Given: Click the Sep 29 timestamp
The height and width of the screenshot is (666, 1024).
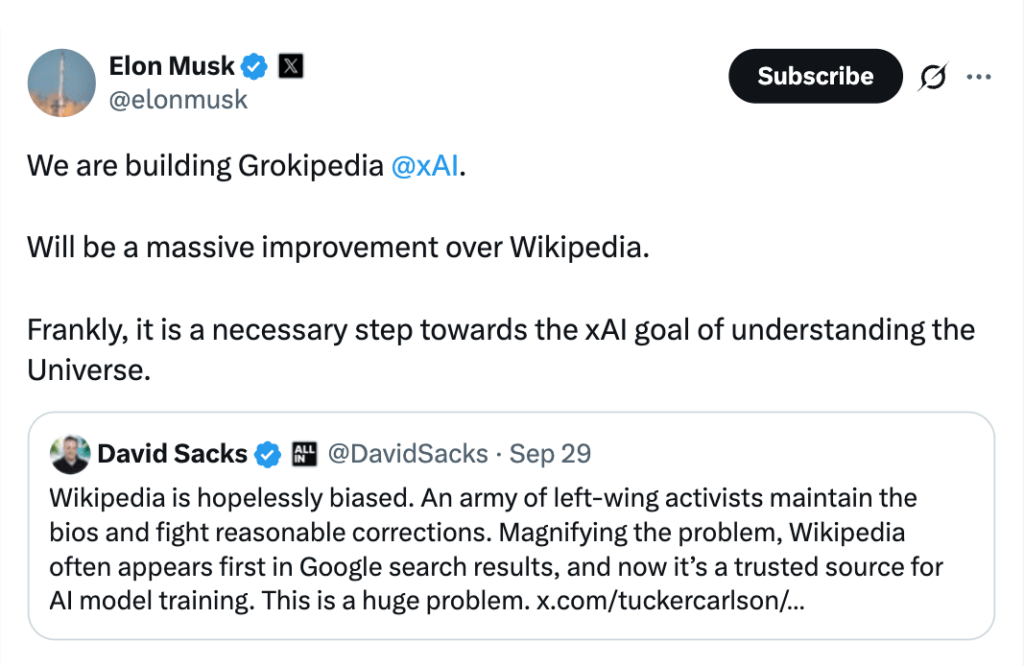Looking at the screenshot, I should click(550, 454).
